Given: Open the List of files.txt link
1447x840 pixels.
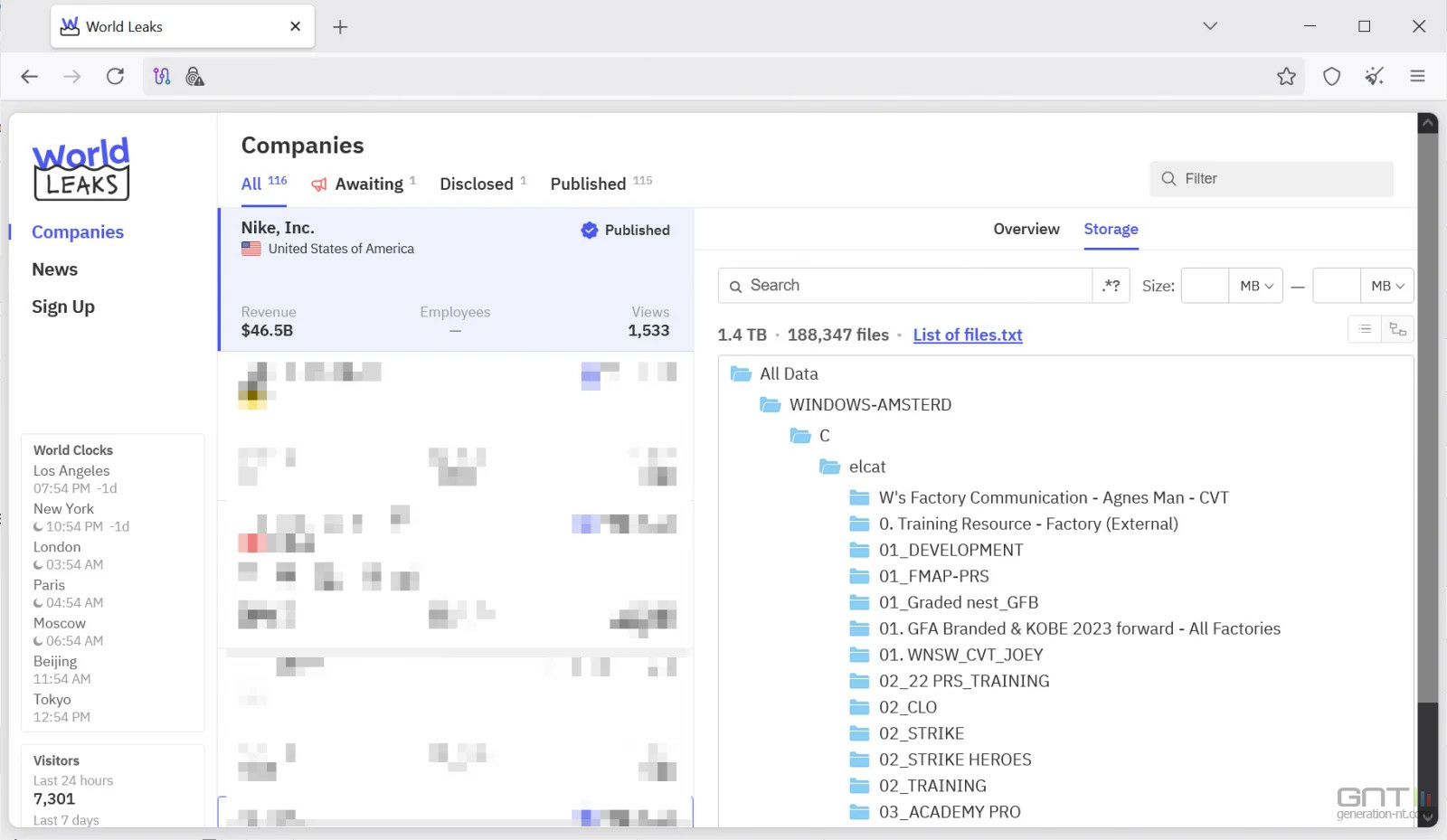Looking at the screenshot, I should click(967, 335).
